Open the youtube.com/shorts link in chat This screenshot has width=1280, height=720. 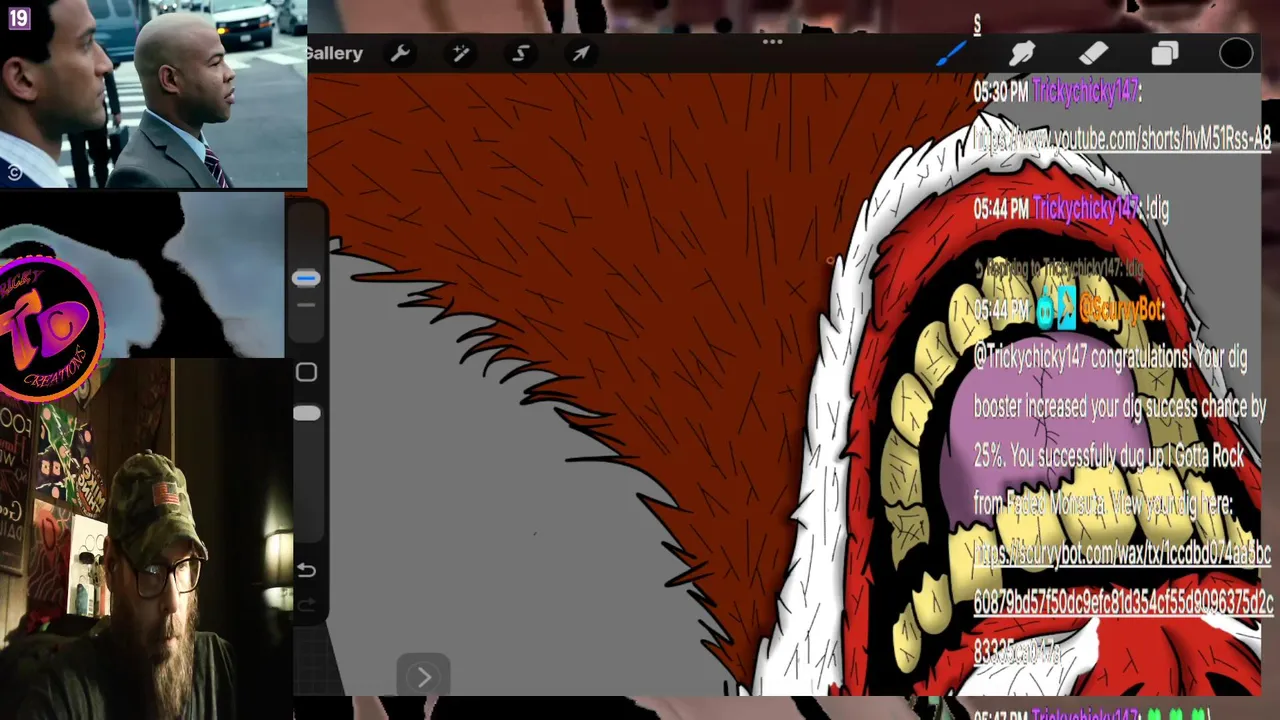1122,140
